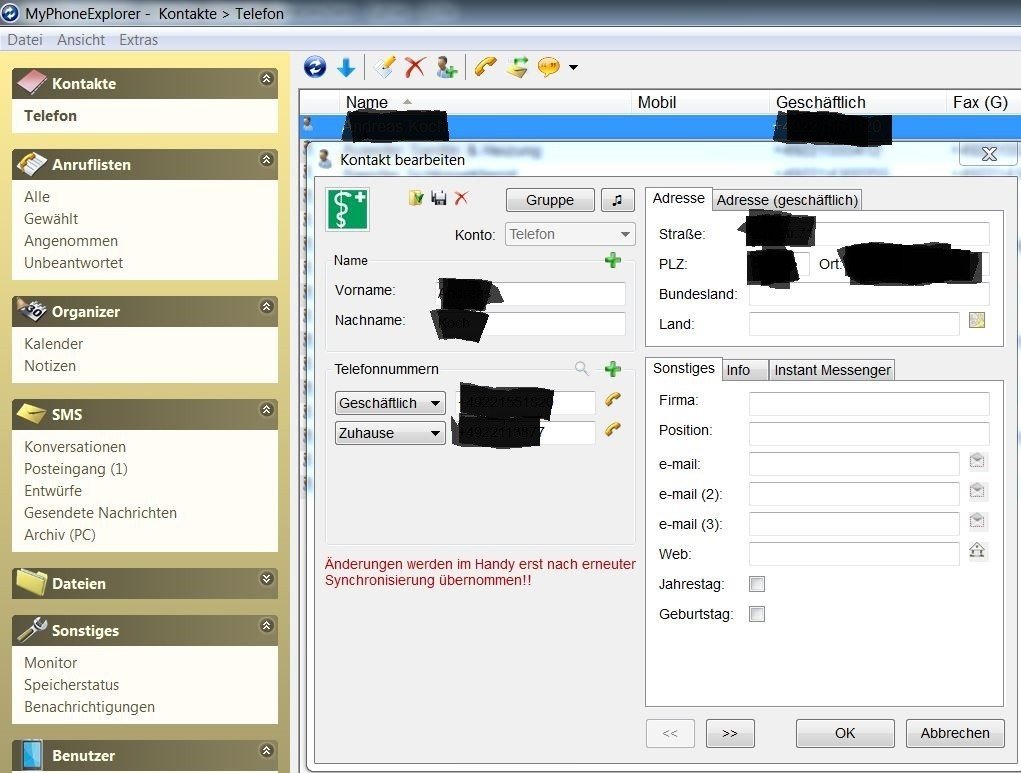Open the Konto dropdown
This screenshot has height=773, width=1021.
click(570, 234)
